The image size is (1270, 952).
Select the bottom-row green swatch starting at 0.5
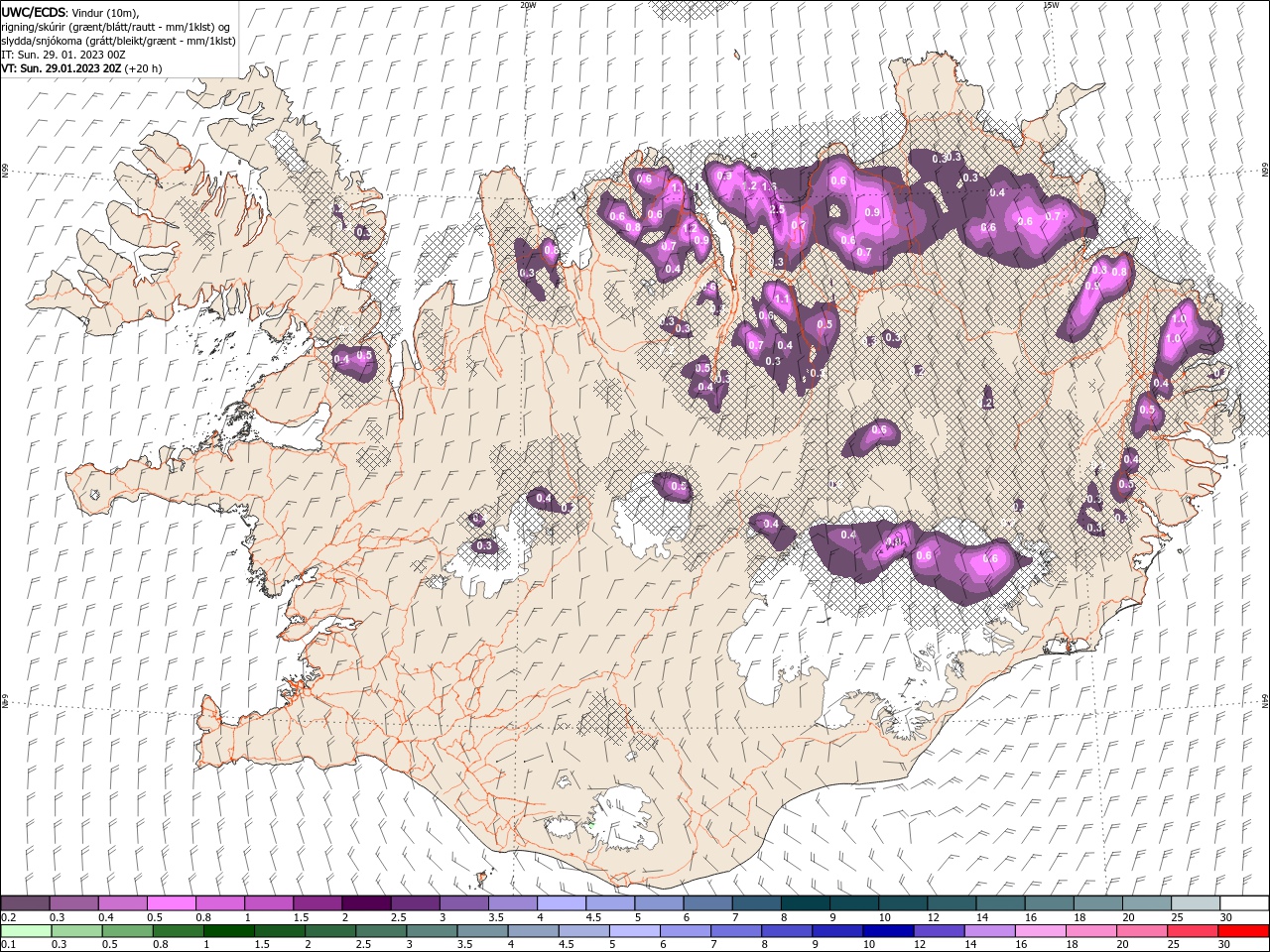pos(128,931)
